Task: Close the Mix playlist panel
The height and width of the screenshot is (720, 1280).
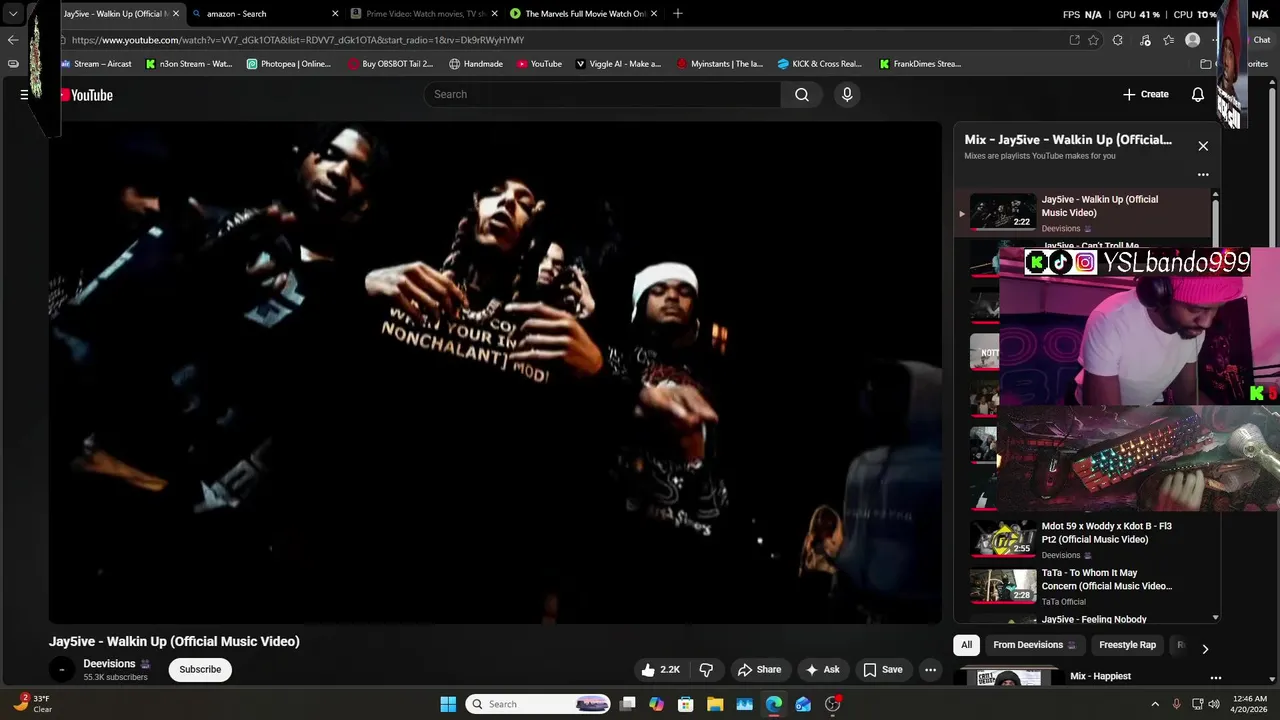Action: point(1203,146)
